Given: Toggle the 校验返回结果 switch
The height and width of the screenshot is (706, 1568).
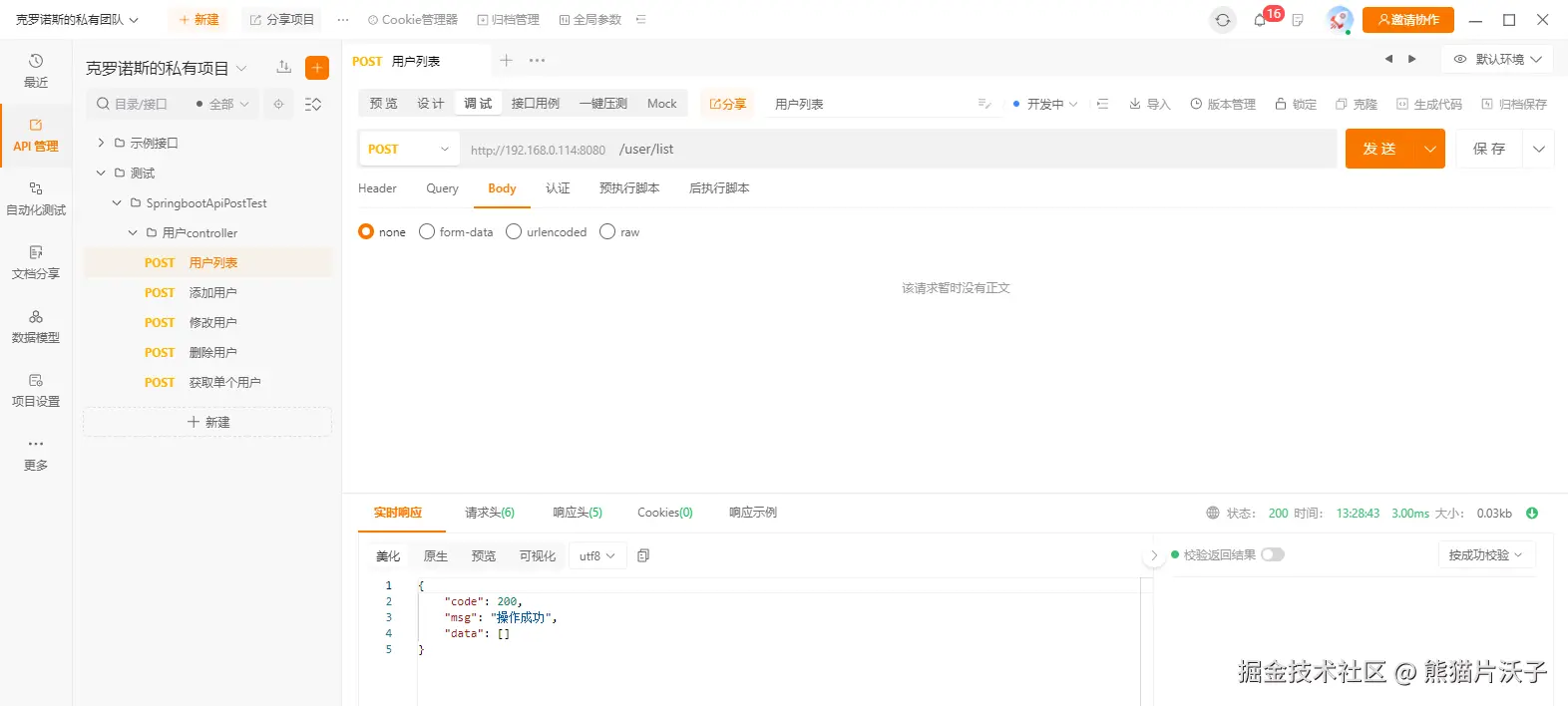Looking at the screenshot, I should (1273, 554).
